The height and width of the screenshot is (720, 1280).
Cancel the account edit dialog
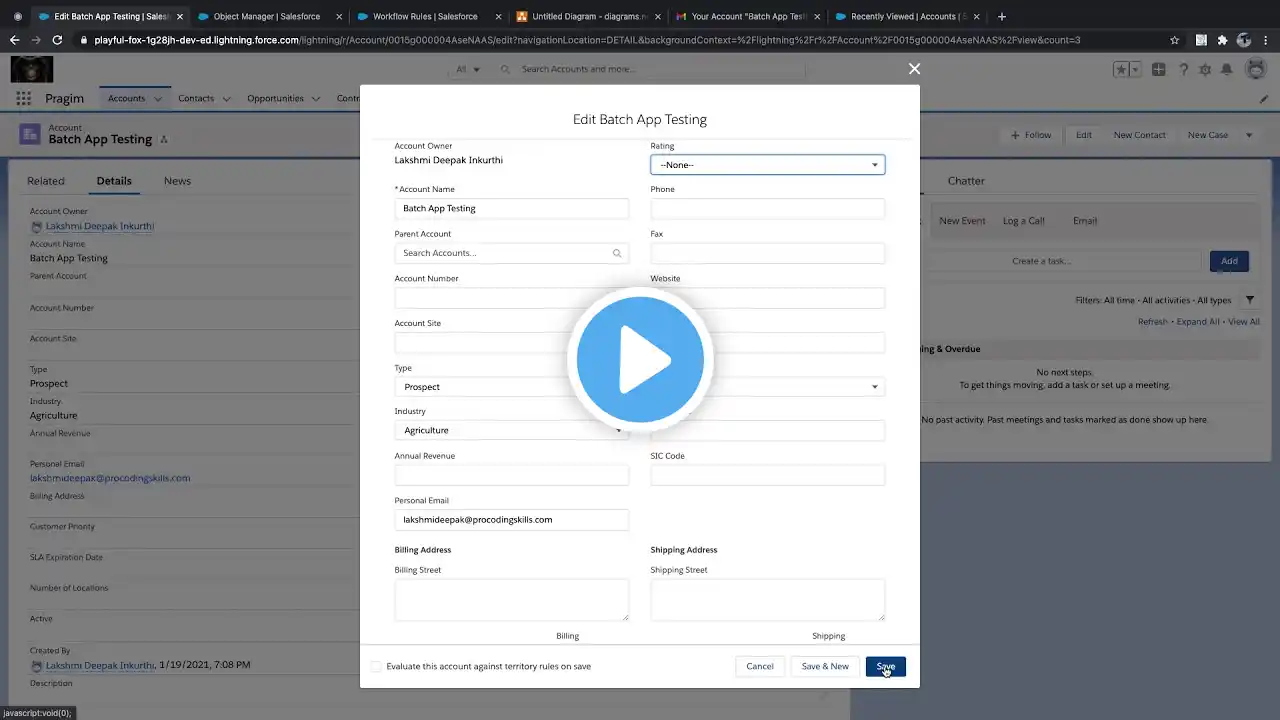(760, 666)
